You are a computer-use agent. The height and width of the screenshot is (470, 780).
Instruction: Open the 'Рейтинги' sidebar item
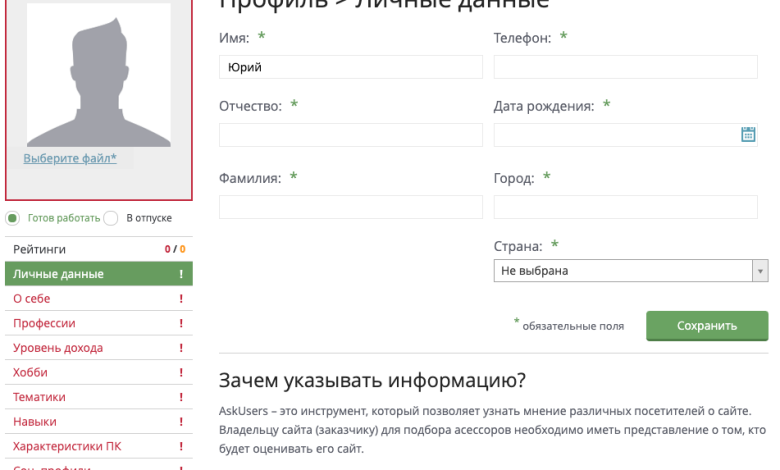40,249
